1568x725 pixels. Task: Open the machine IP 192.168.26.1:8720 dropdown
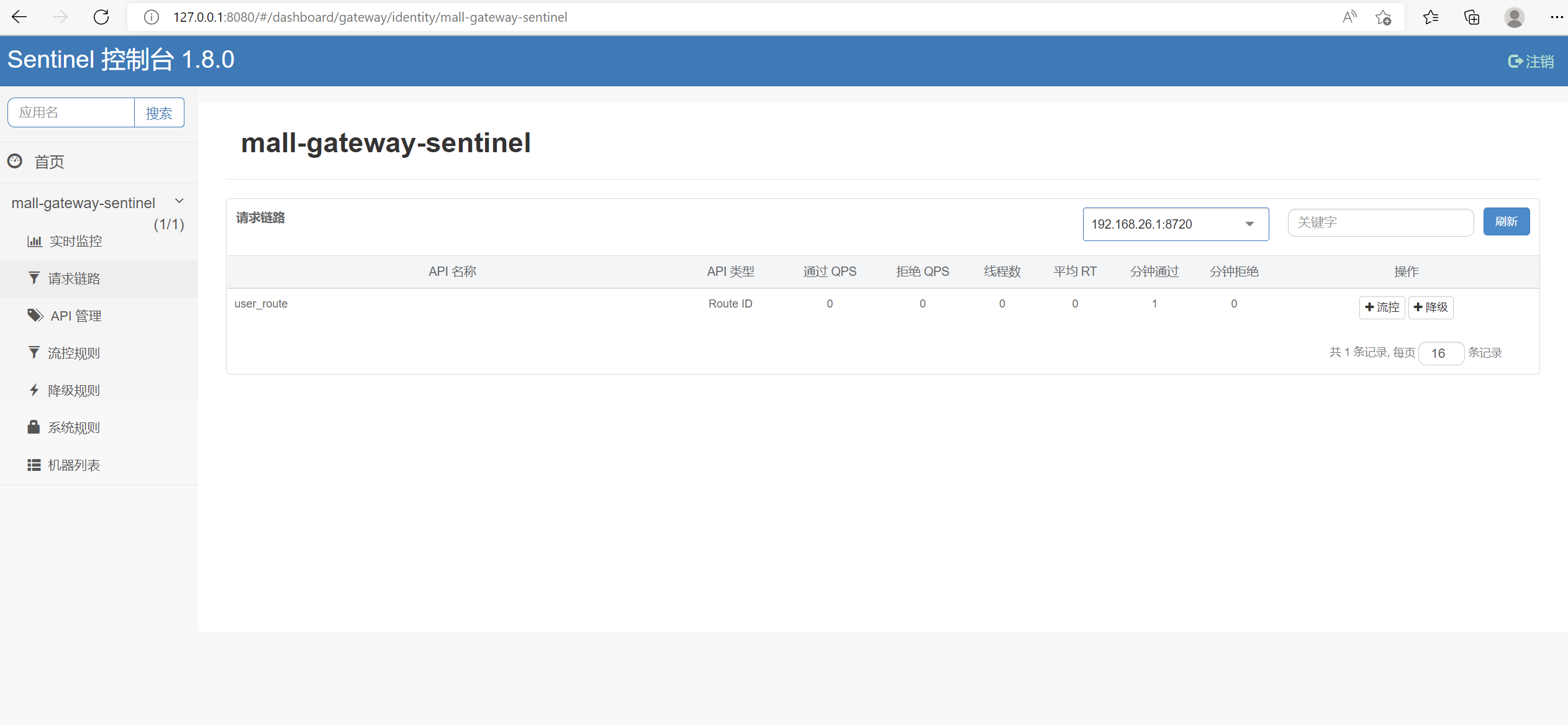pyautogui.click(x=1175, y=224)
